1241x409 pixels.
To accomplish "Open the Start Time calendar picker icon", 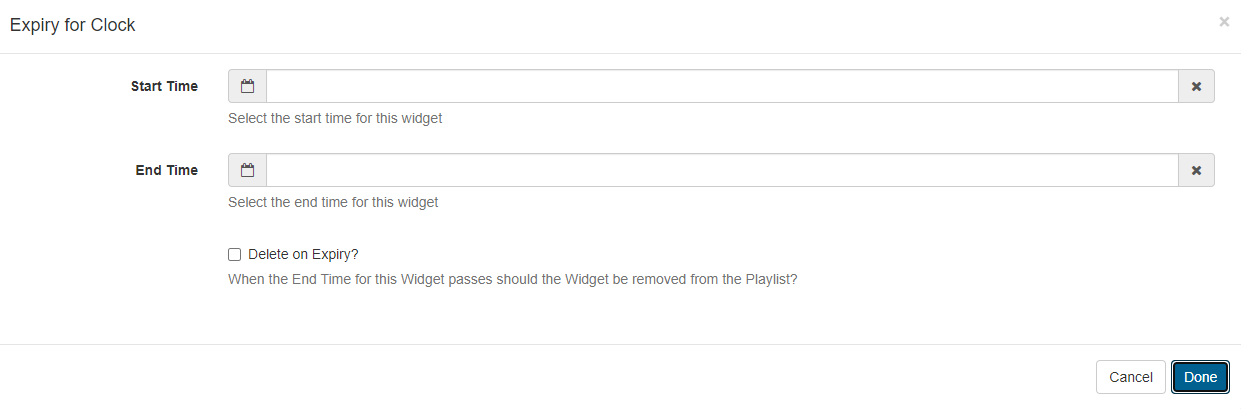I will (x=247, y=86).
